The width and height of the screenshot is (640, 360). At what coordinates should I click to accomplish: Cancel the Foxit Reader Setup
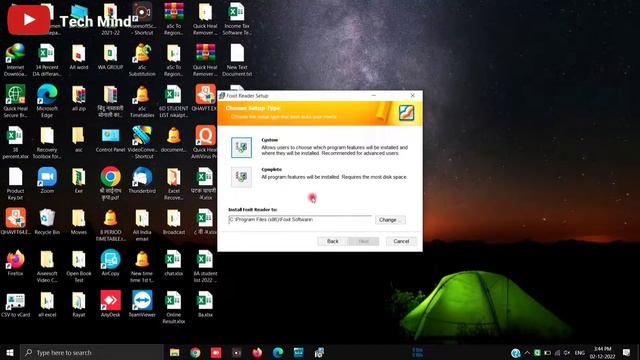click(401, 241)
